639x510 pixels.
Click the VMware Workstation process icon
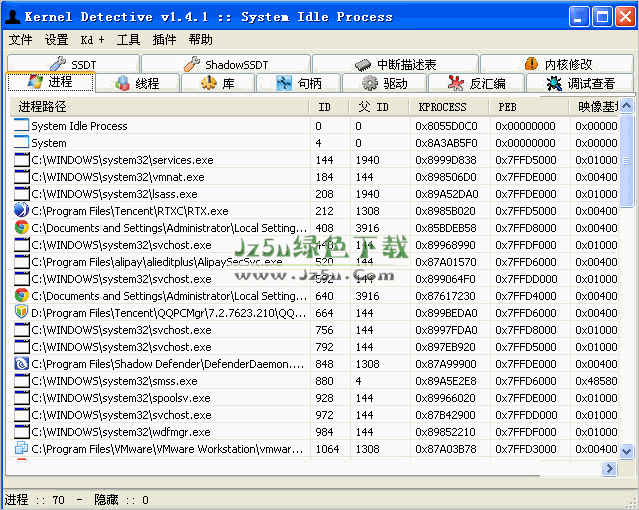21,448
